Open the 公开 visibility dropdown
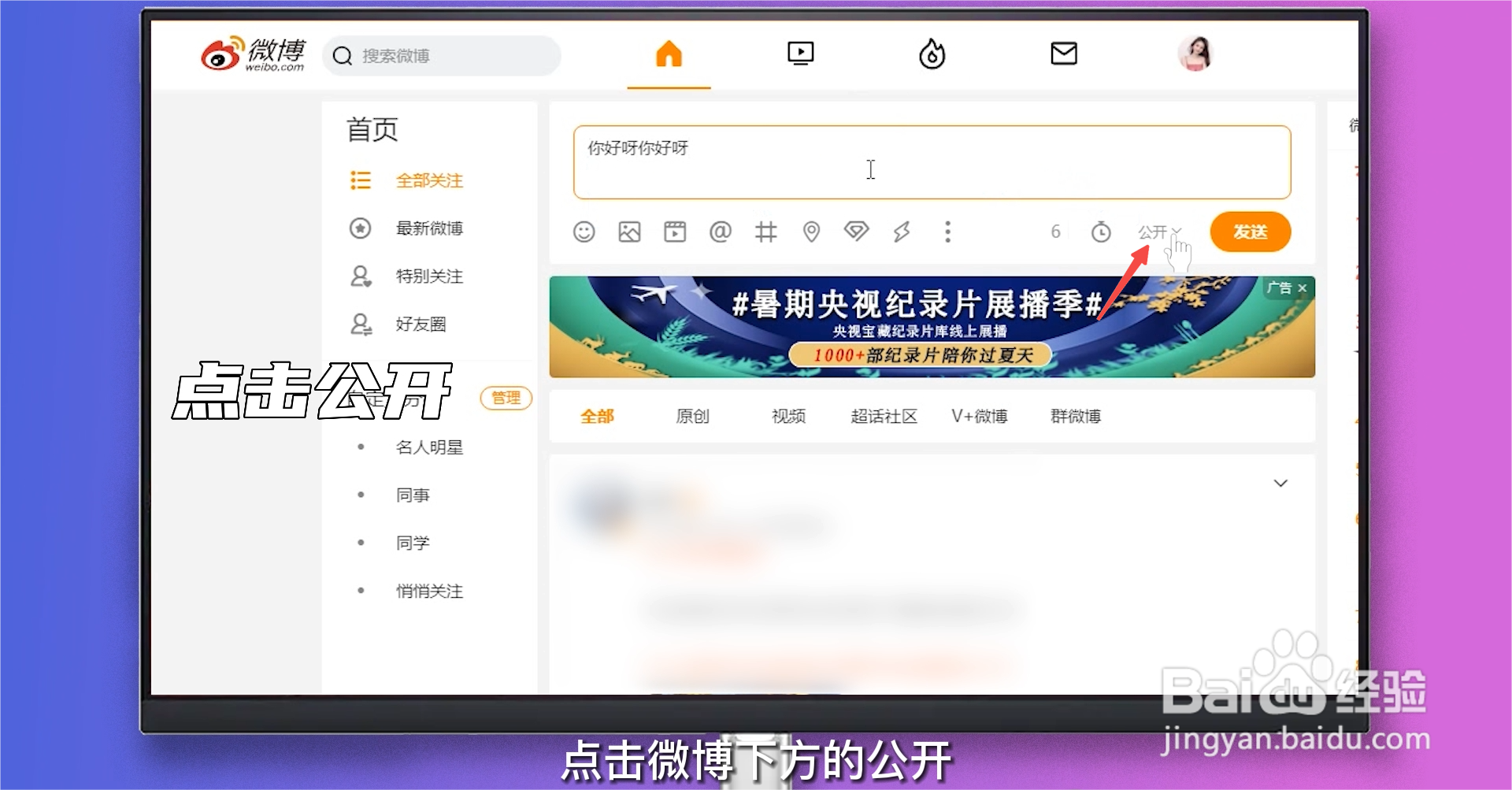The image size is (1512, 790). (1156, 232)
